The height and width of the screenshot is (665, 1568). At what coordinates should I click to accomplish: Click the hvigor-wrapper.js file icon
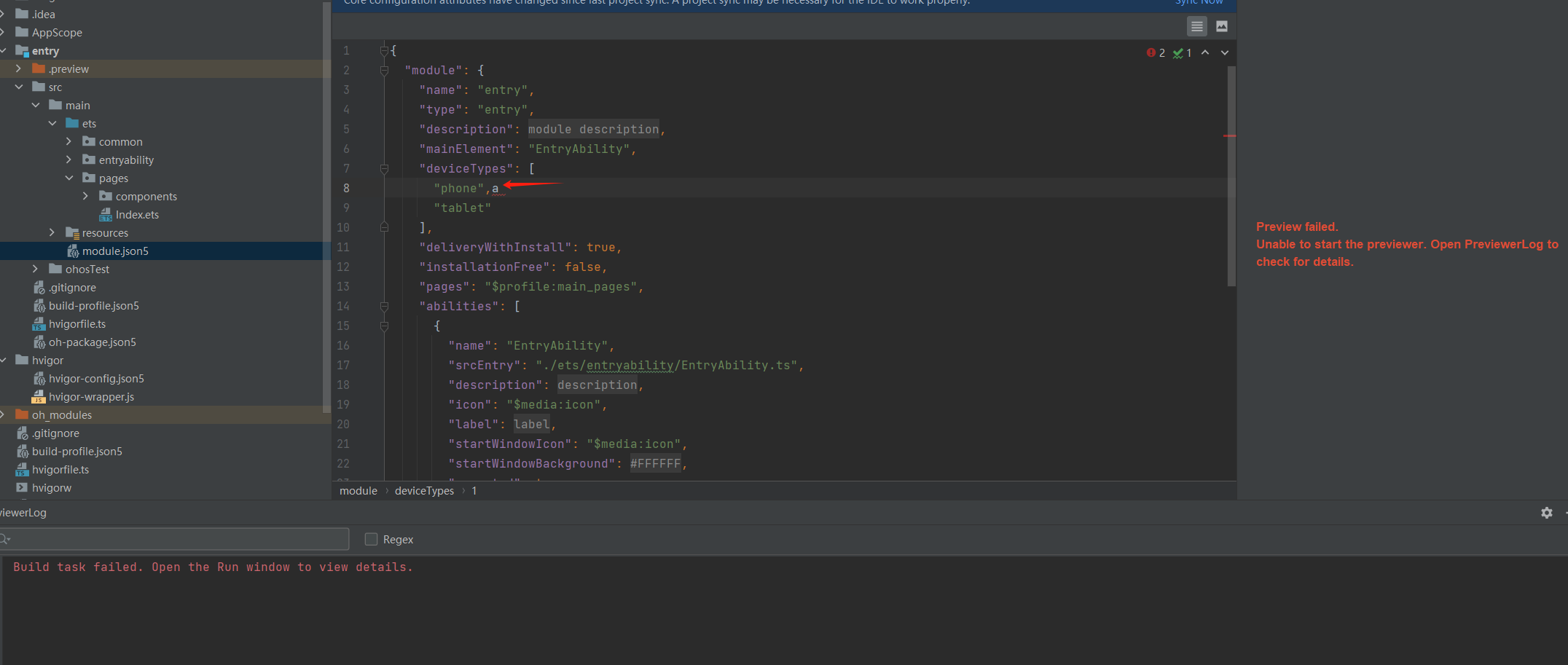coord(39,397)
